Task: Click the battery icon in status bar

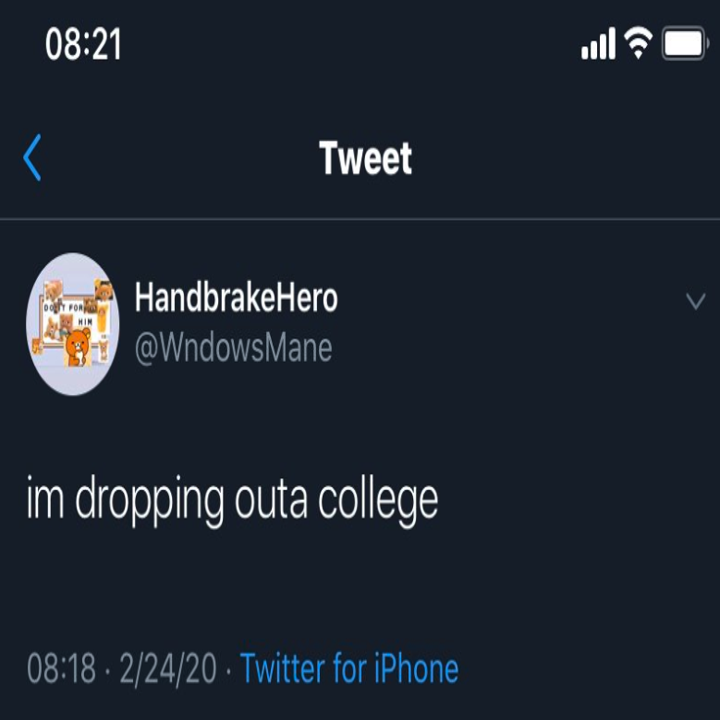Action: click(684, 45)
